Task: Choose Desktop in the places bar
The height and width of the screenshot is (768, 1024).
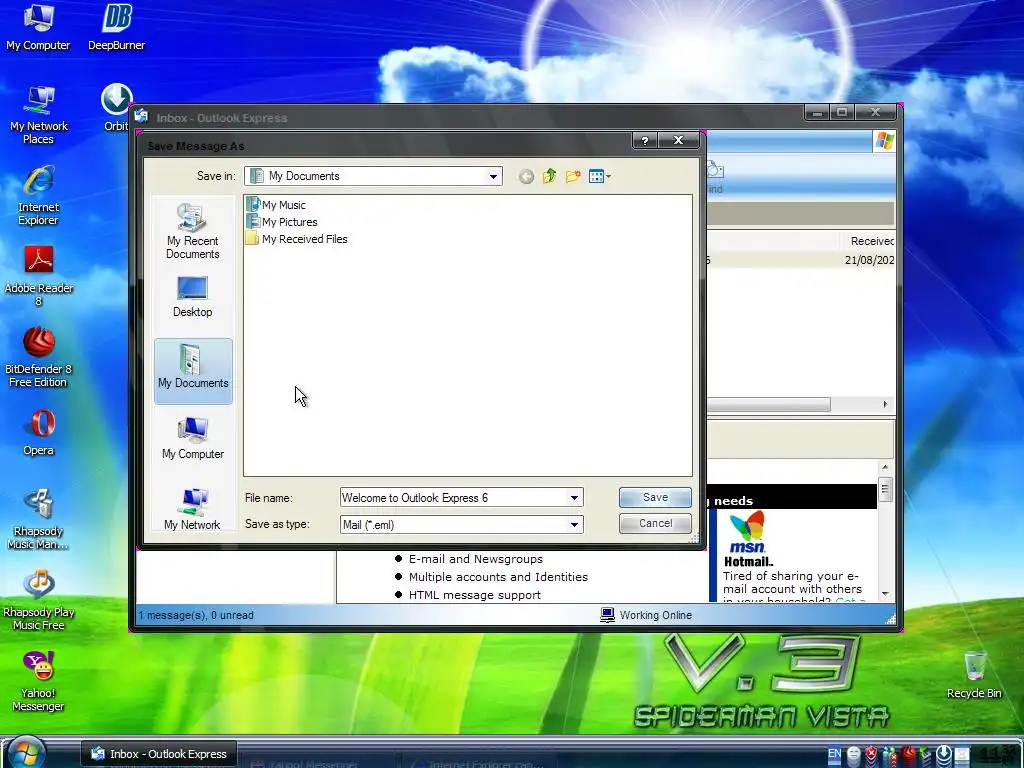Action: tap(193, 297)
